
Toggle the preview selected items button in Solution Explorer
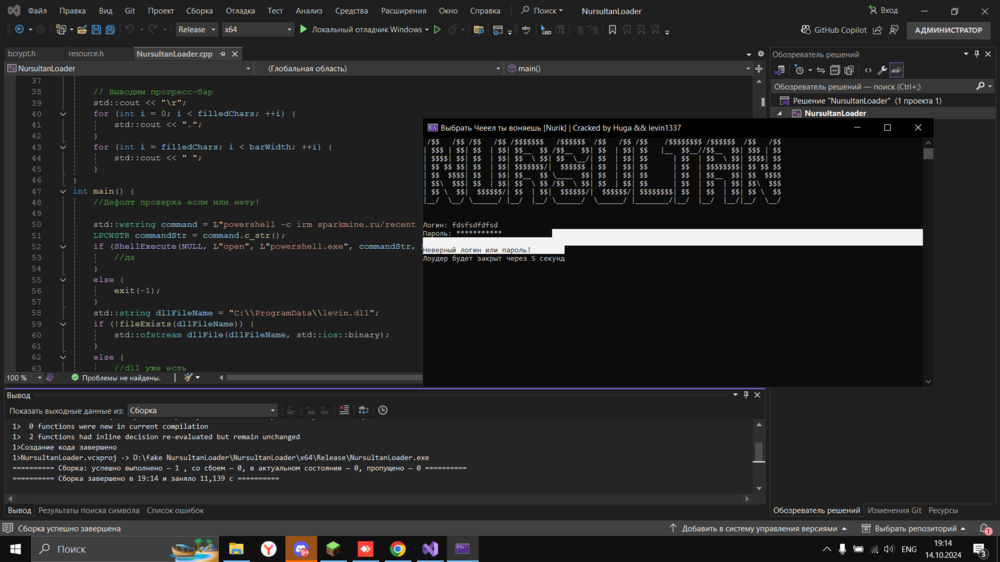click(897, 70)
